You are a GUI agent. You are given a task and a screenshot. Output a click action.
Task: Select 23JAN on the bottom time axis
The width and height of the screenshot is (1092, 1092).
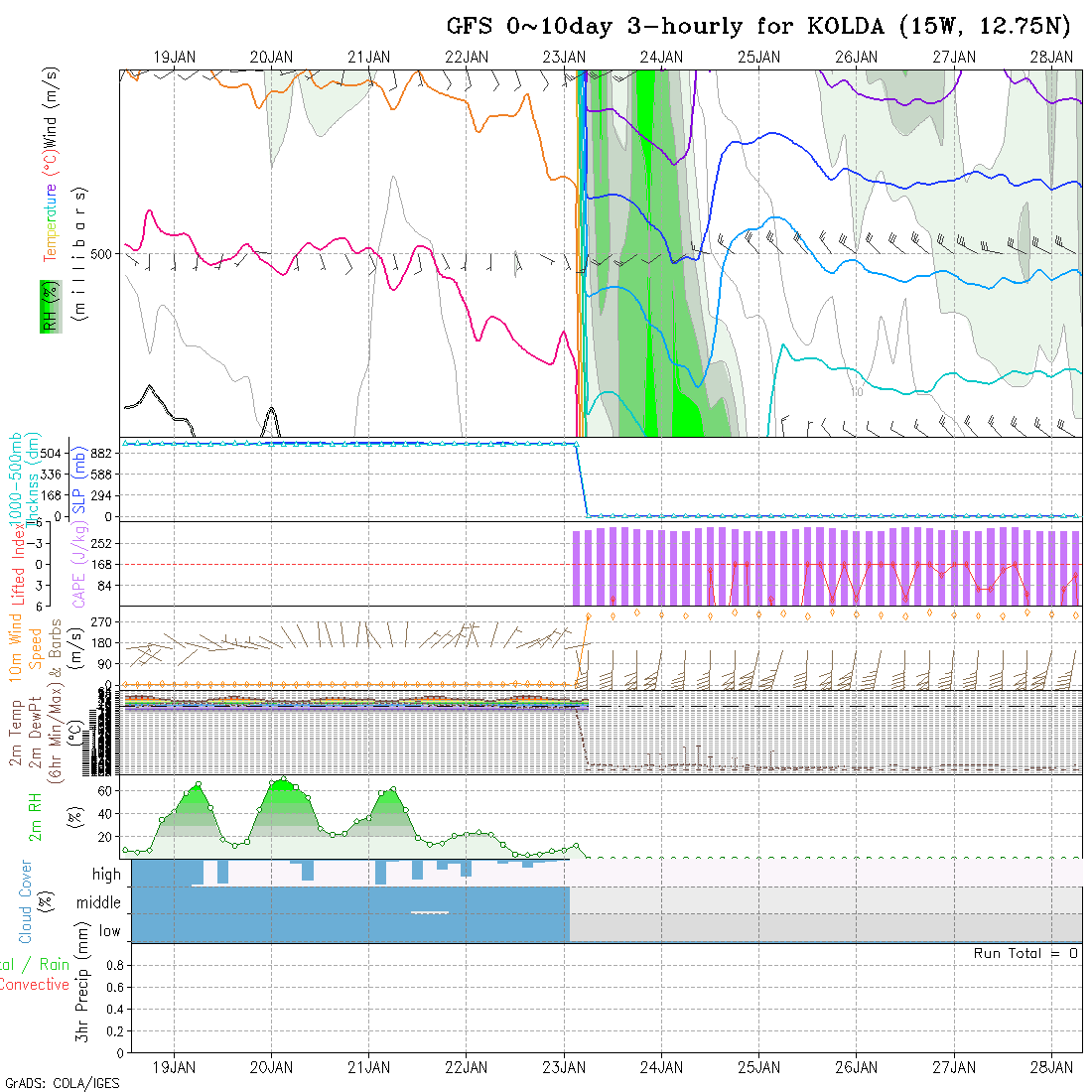click(564, 1067)
